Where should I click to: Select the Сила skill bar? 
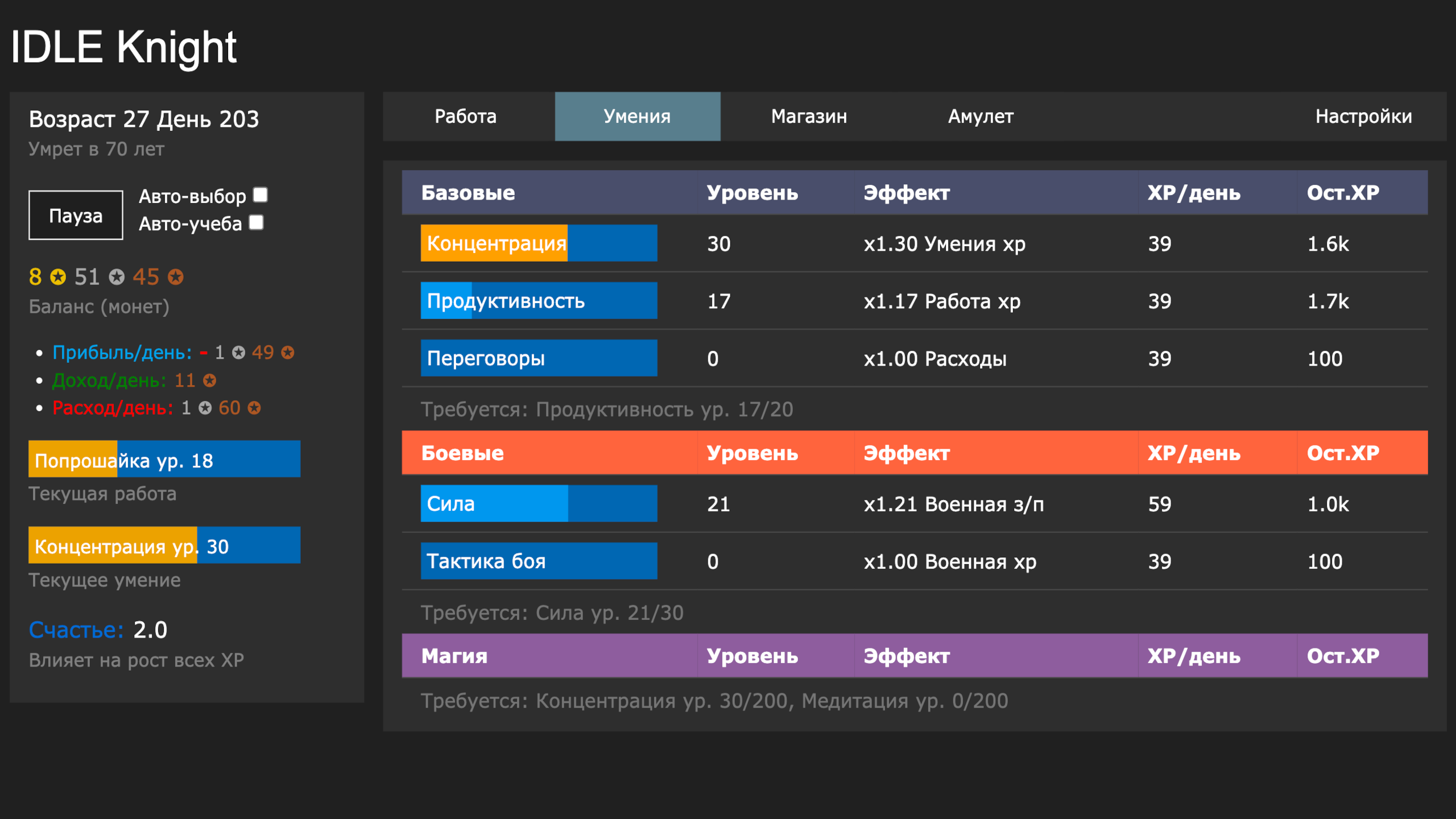click(x=539, y=503)
